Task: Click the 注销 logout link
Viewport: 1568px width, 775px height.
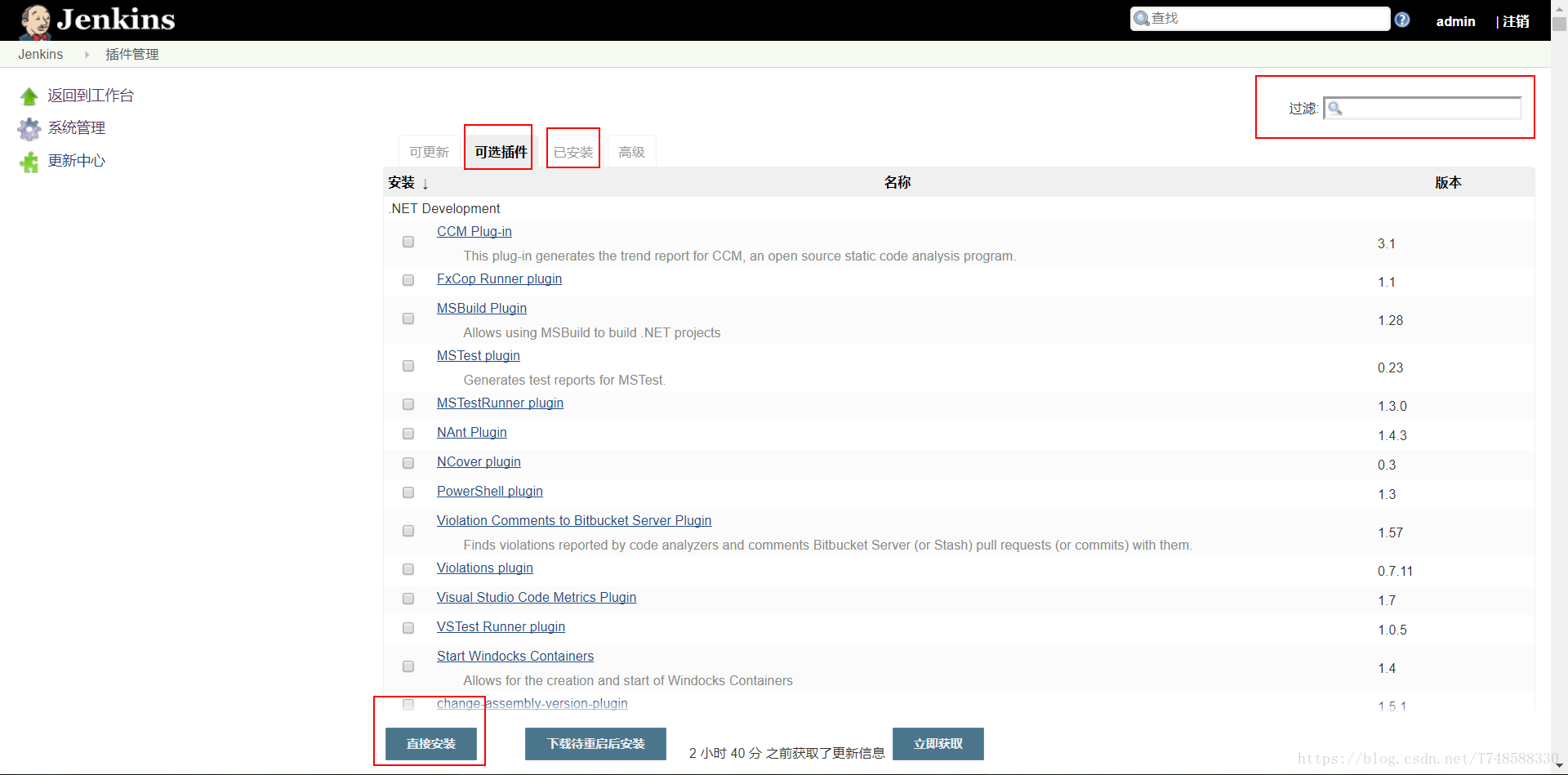Action: pyautogui.click(x=1516, y=21)
